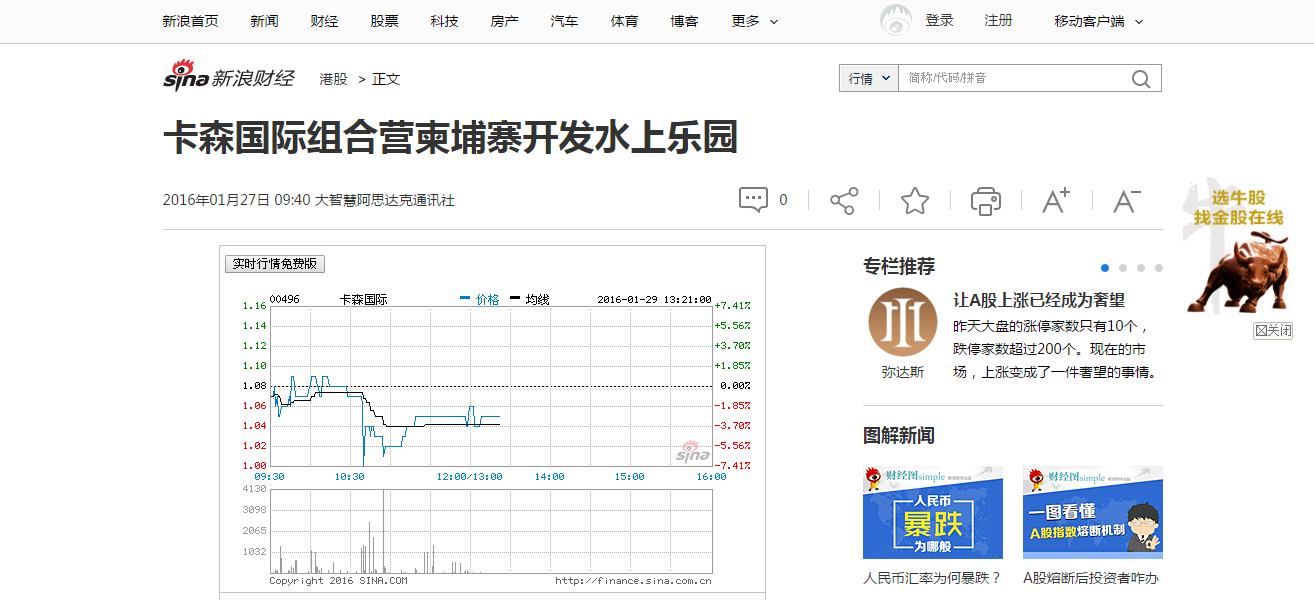Click the search magnifier icon
This screenshot has height=600, width=1314.
[1141, 78]
